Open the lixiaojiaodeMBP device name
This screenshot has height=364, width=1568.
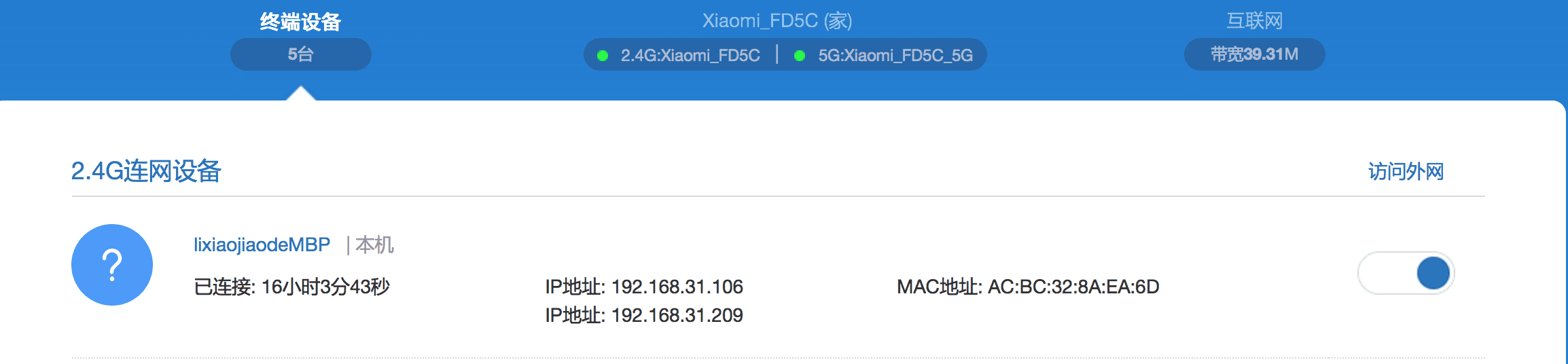click(262, 244)
